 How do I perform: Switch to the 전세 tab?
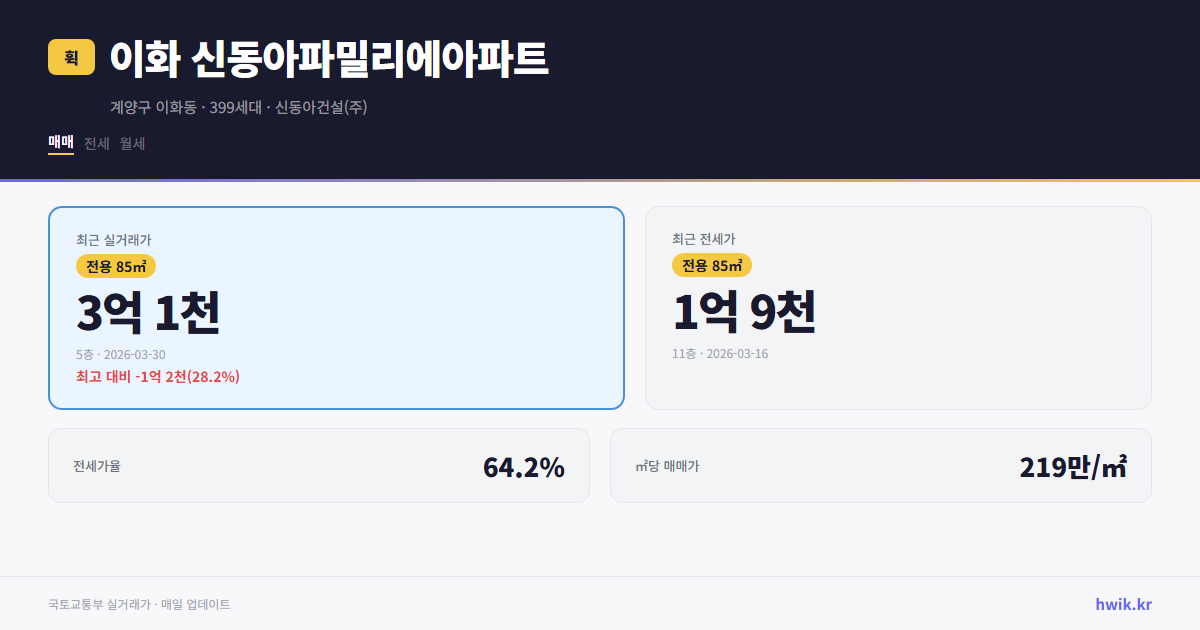94,143
